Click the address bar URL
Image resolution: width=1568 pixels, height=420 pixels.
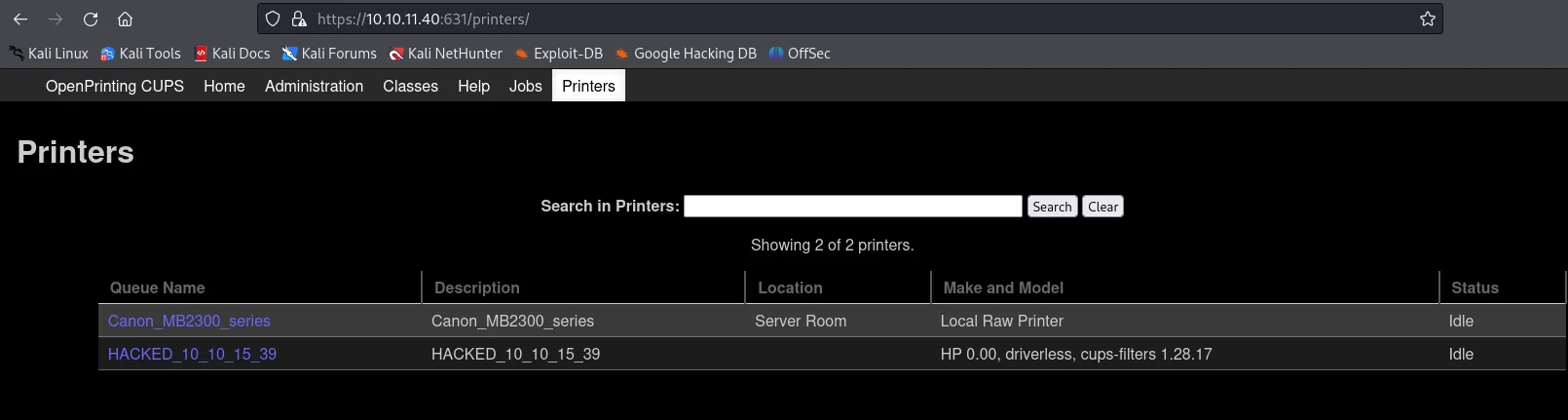click(424, 19)
